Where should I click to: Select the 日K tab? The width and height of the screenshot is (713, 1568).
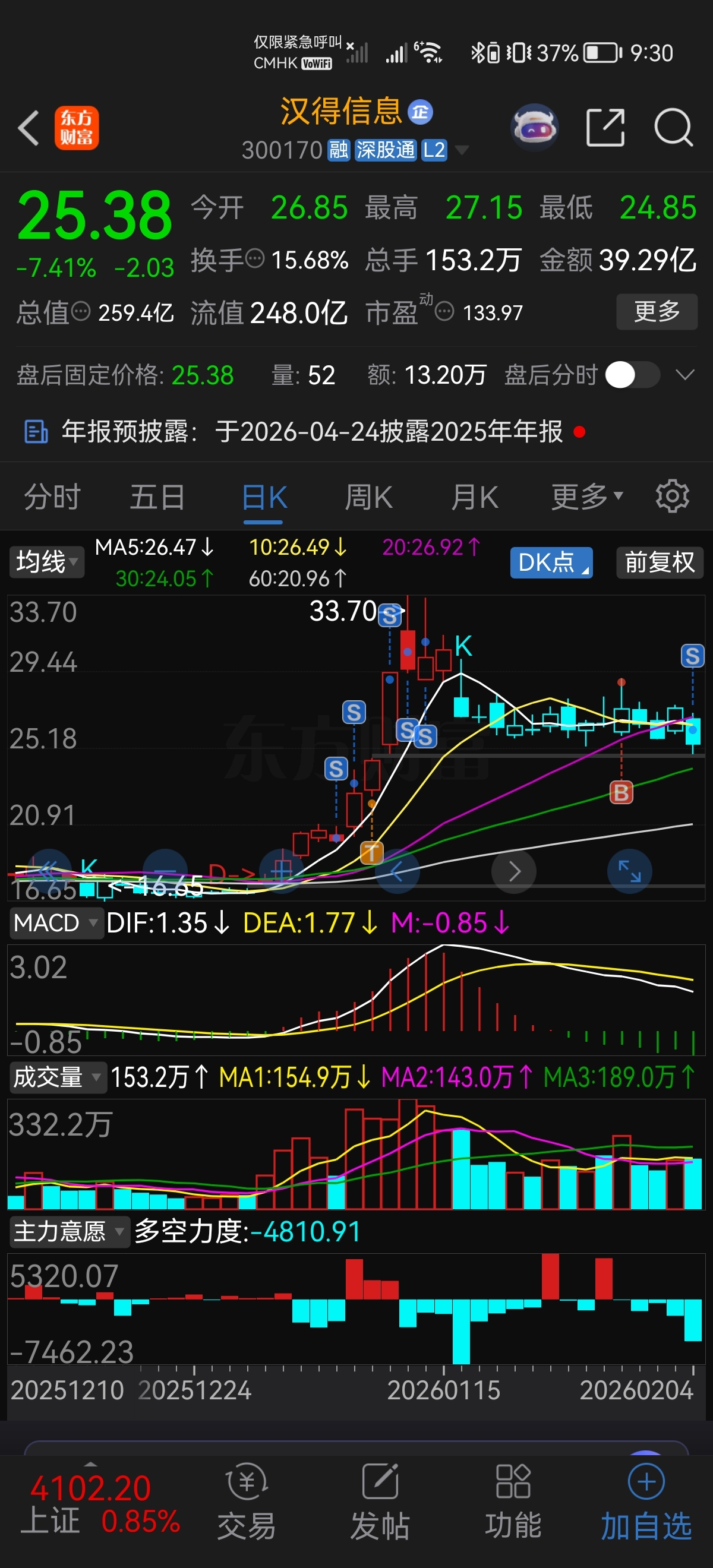tap(264, 497)
